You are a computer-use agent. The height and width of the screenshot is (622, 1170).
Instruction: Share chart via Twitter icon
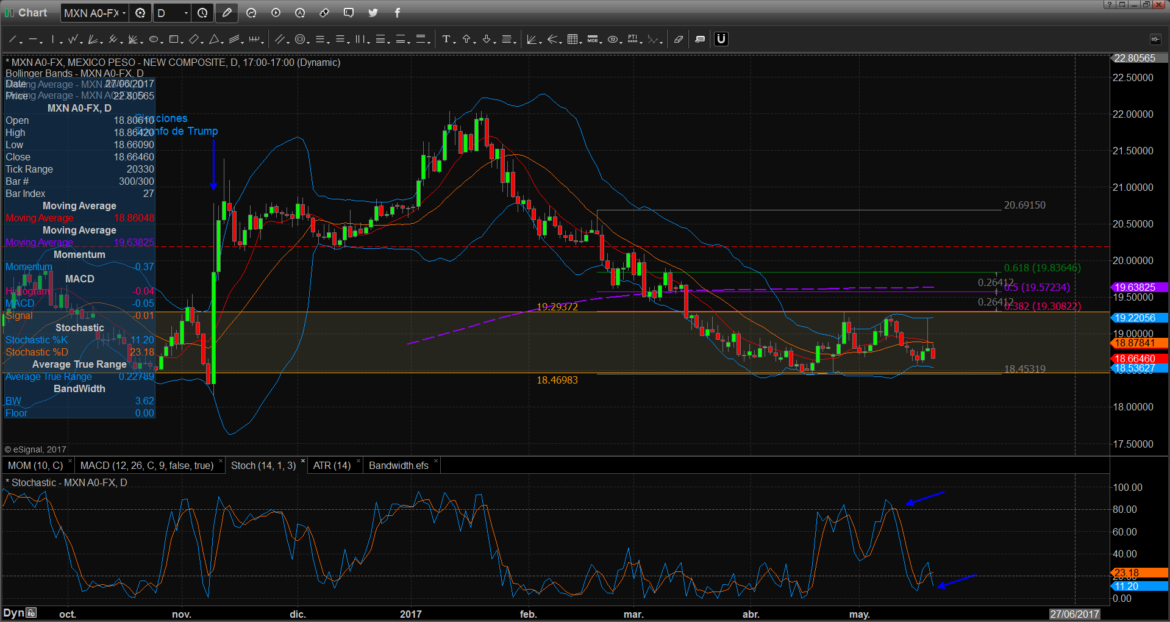coord(372,13)
